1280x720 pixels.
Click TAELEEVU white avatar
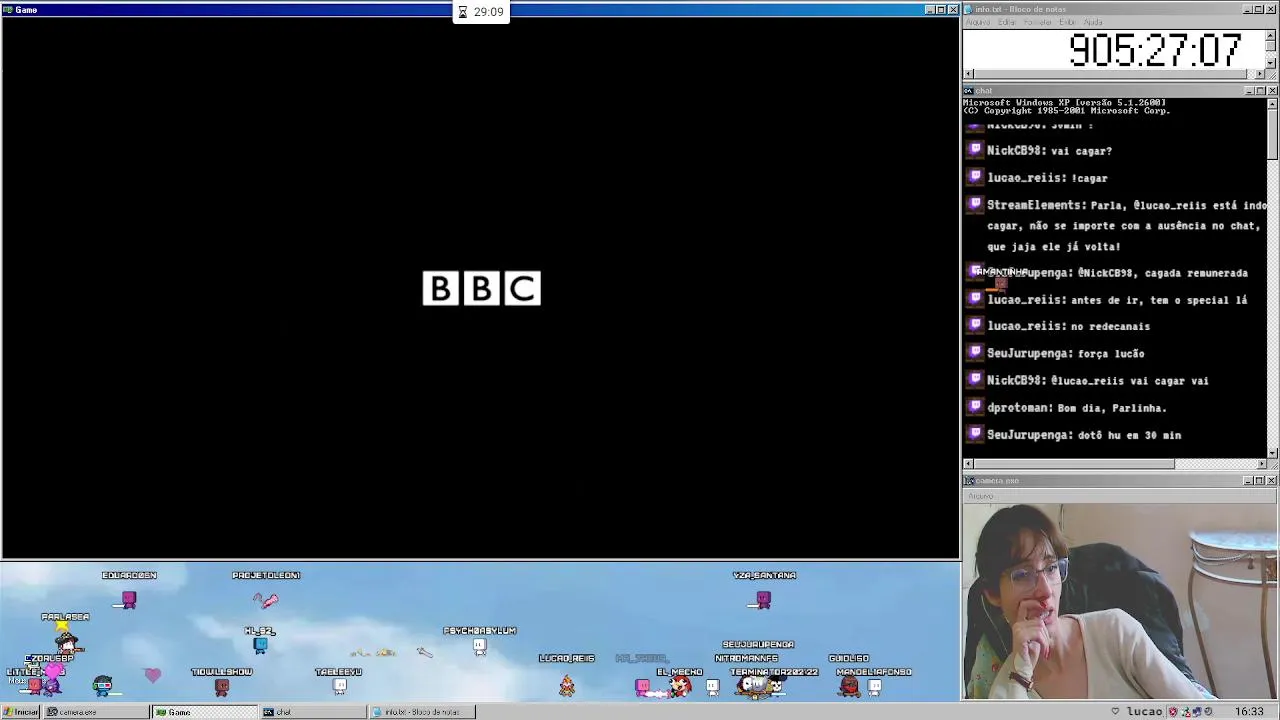coord(340,686)
